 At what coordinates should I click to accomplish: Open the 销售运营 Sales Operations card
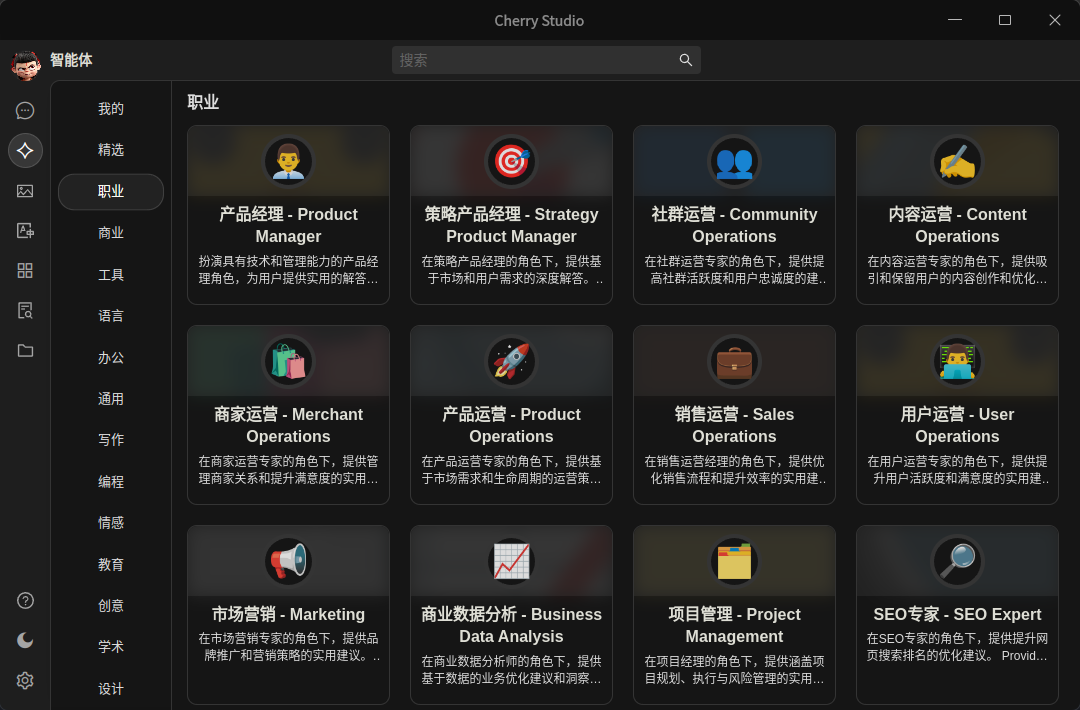pyautogui.click(x=734, y=415)
